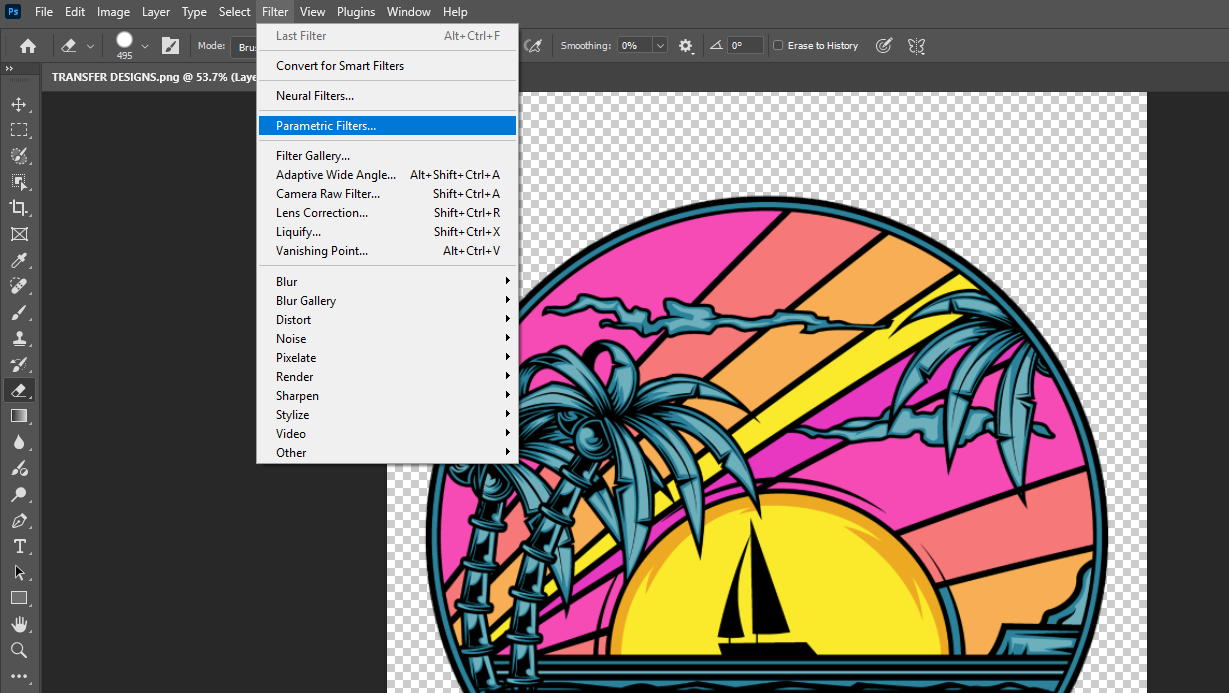Image resolution: width=1229 pixels, height=693 pixels.
Task: Expand the Distort submenu
Action: pos(387,319)
